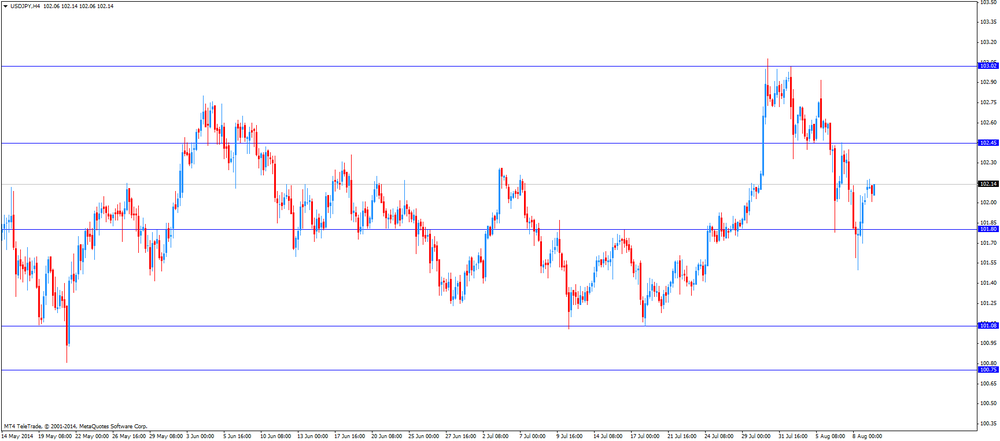Click the 17 Jun 16:00 time label

(350, 437)
